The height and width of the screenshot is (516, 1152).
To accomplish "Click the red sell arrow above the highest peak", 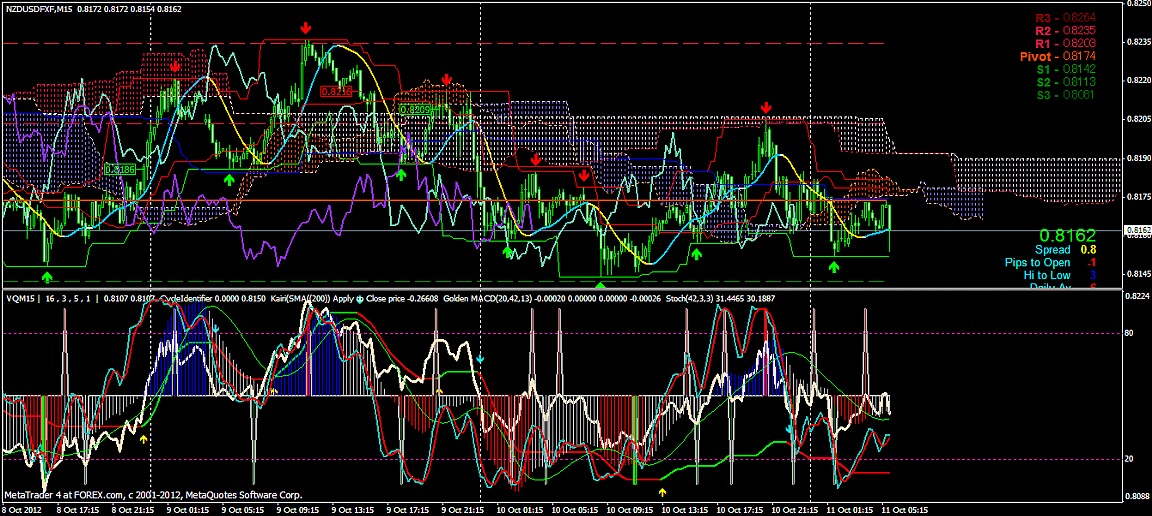I will tap(307, 31).
